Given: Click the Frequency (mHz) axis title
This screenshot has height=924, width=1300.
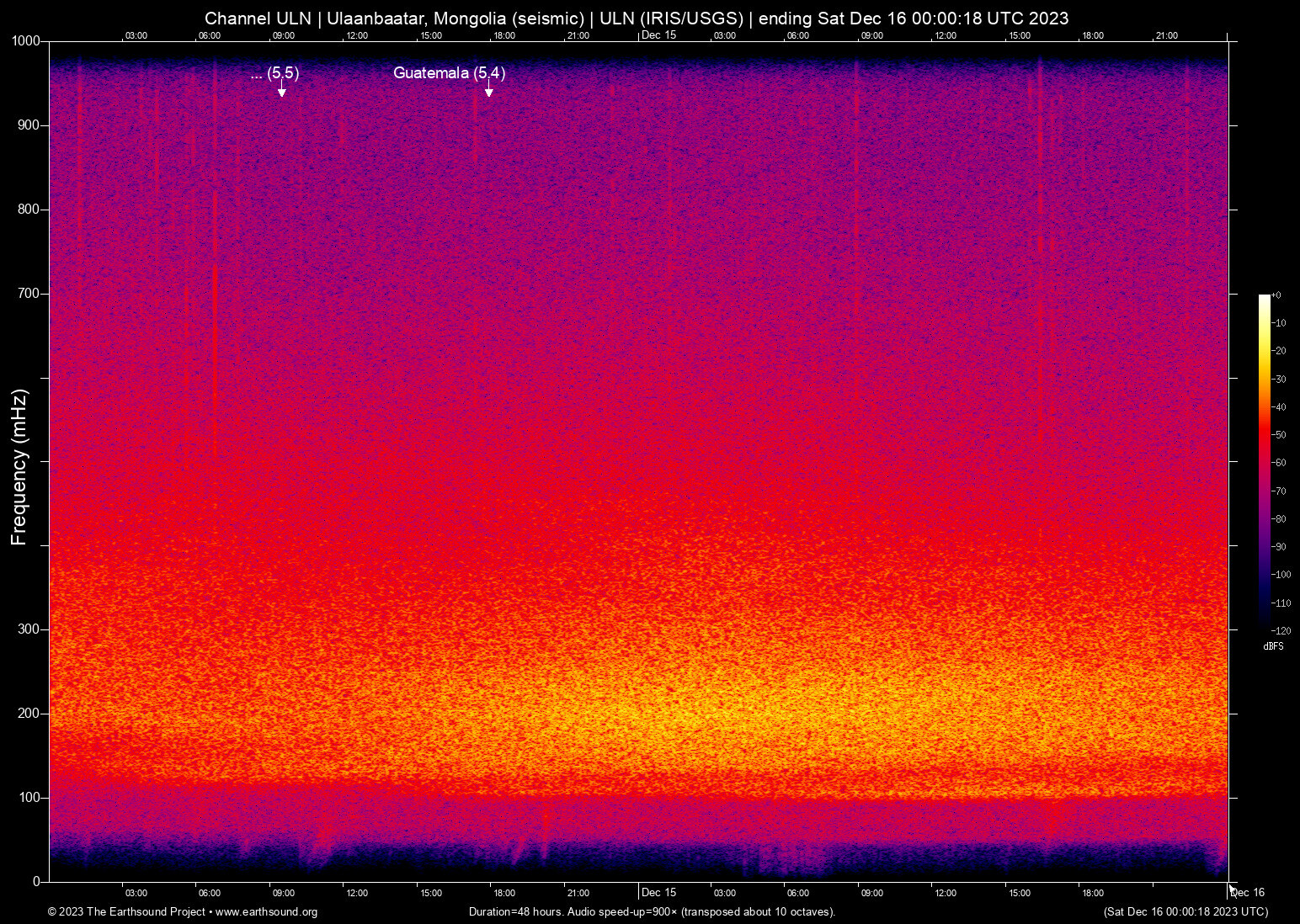Looking at the screenshot, I should [x=19, y=467].
